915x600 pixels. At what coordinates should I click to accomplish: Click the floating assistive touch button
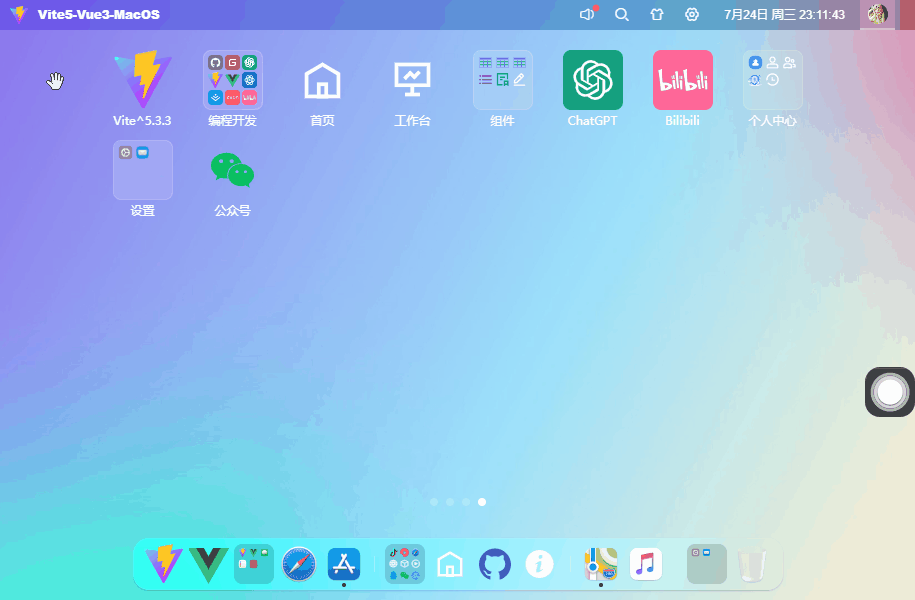click(x=889, y=392)
